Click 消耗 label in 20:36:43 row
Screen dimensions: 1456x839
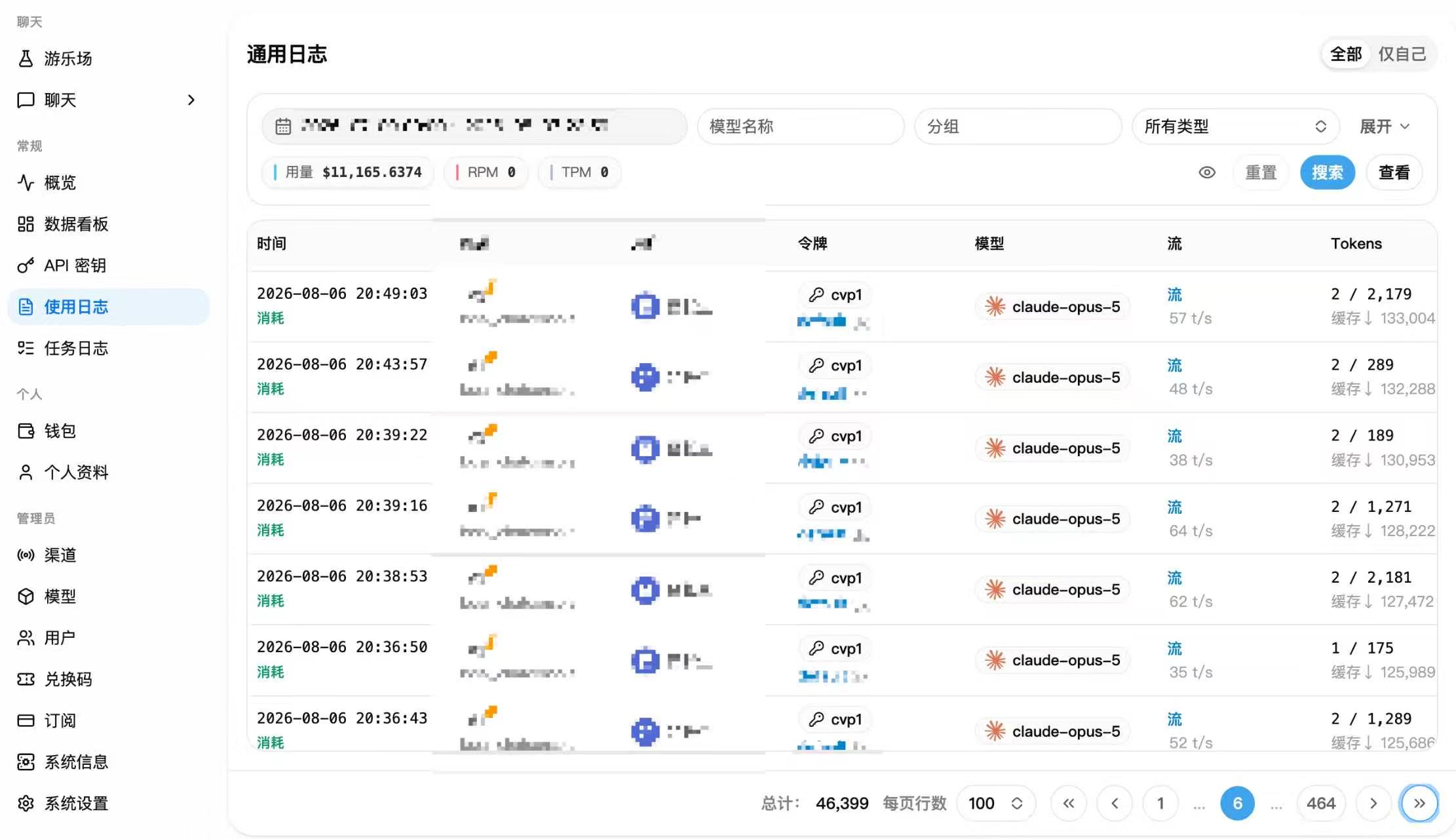[271, 743]
